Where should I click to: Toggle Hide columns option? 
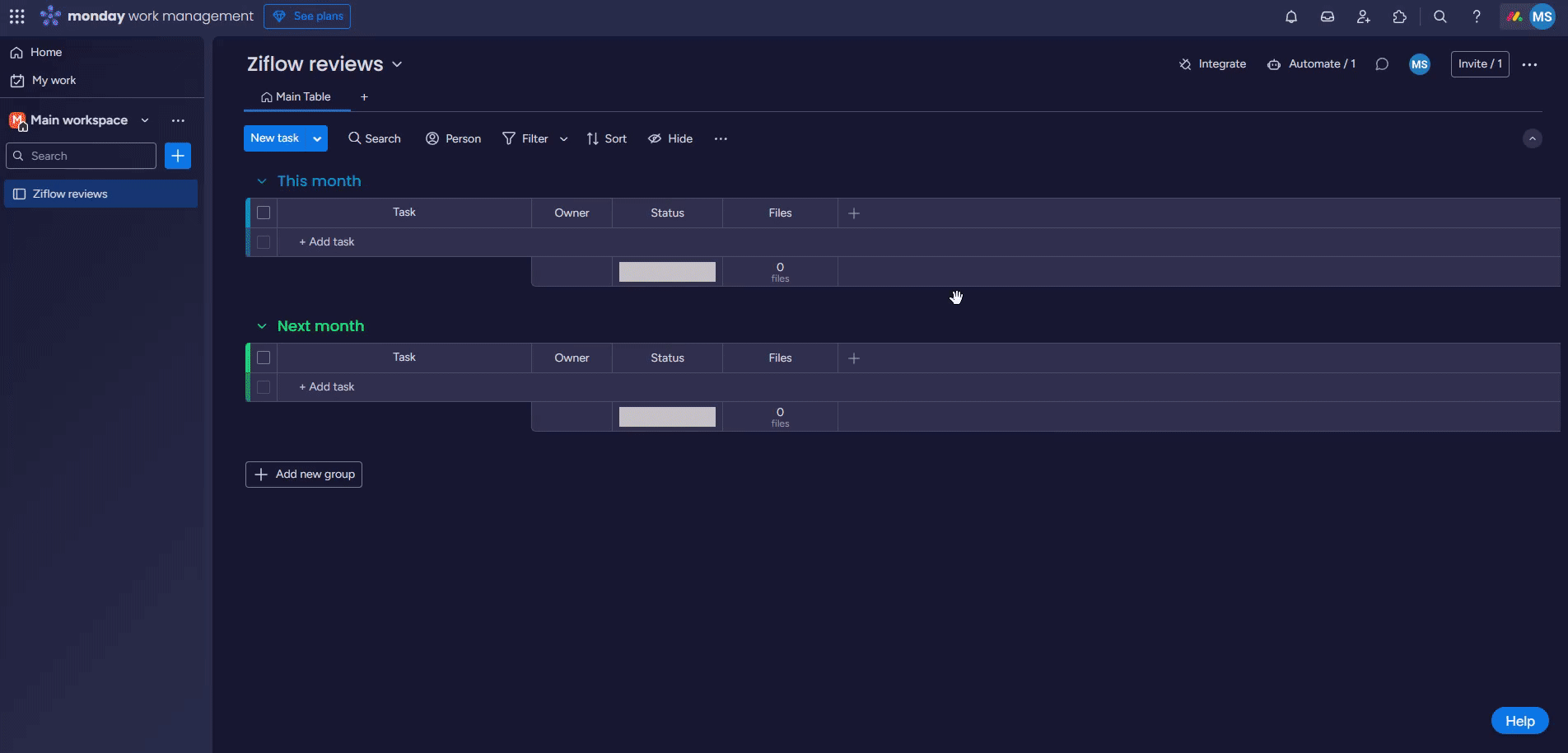(x=670, y=138)
